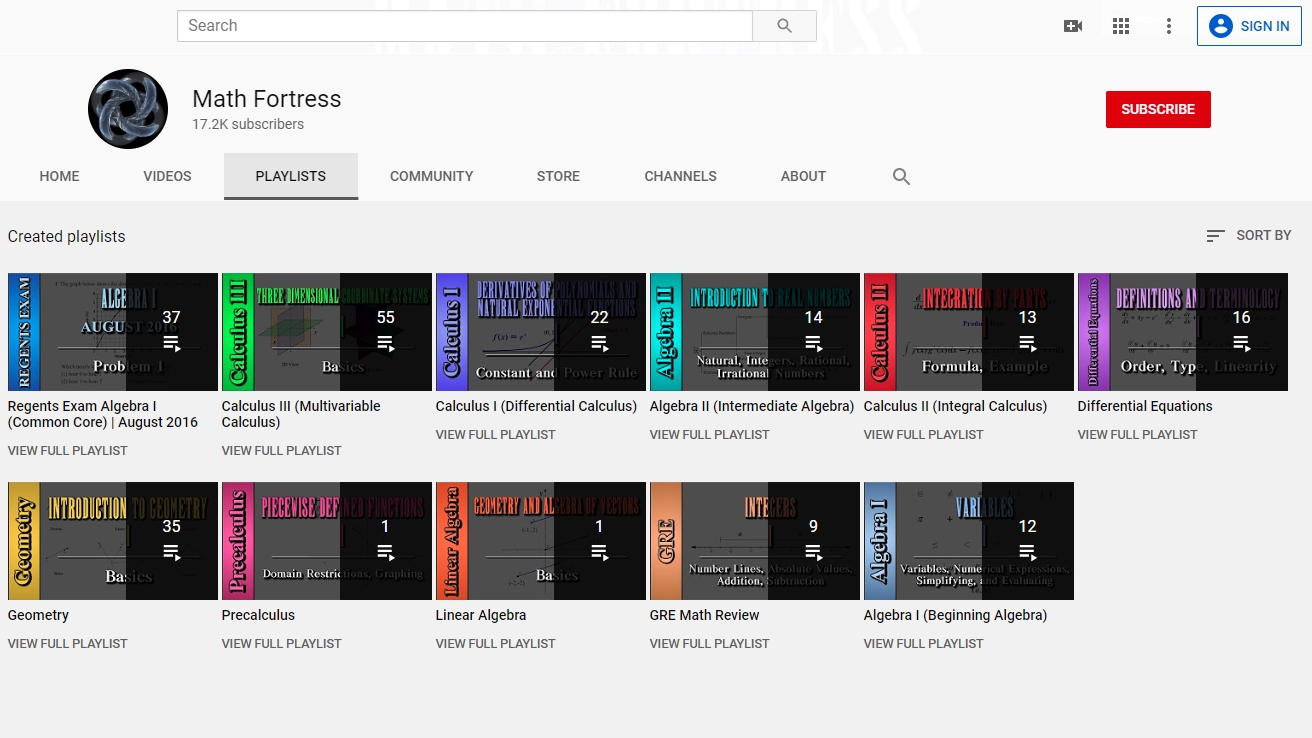Click the Algebra II (Intermediate Algebra) title
Screen dimensions: 1312x738
tap(752, 406)
